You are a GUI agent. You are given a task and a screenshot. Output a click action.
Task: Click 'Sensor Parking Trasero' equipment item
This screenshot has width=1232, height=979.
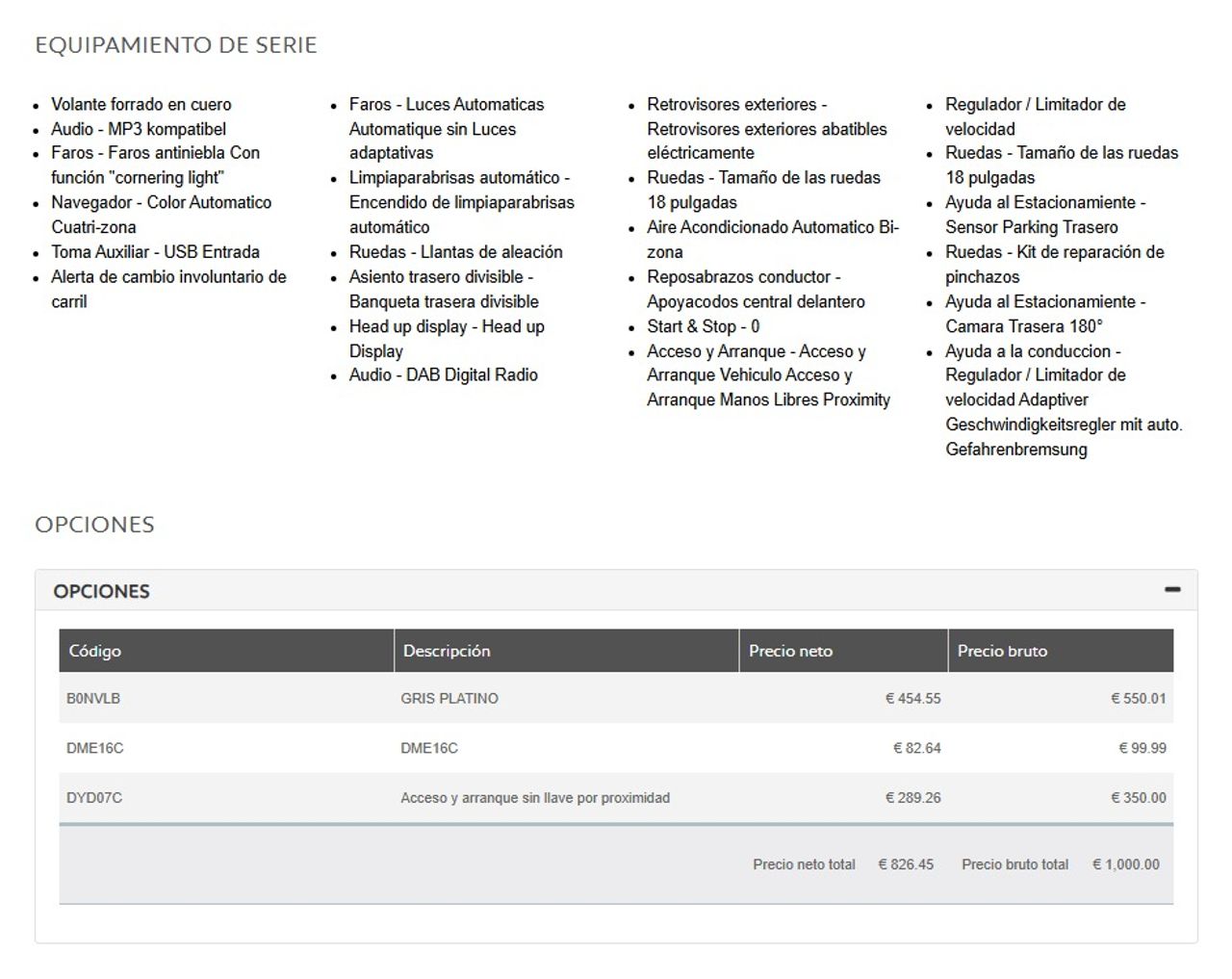[1045, 215]
